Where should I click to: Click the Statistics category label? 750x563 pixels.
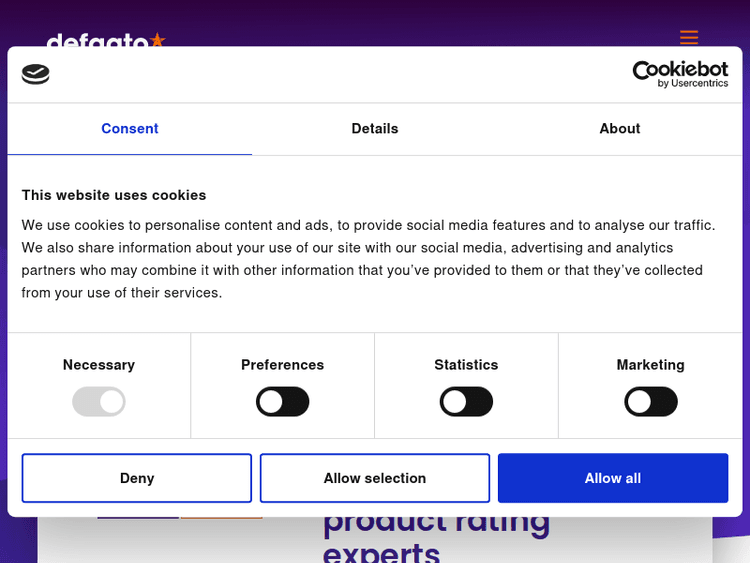click(x=466, y=365)
